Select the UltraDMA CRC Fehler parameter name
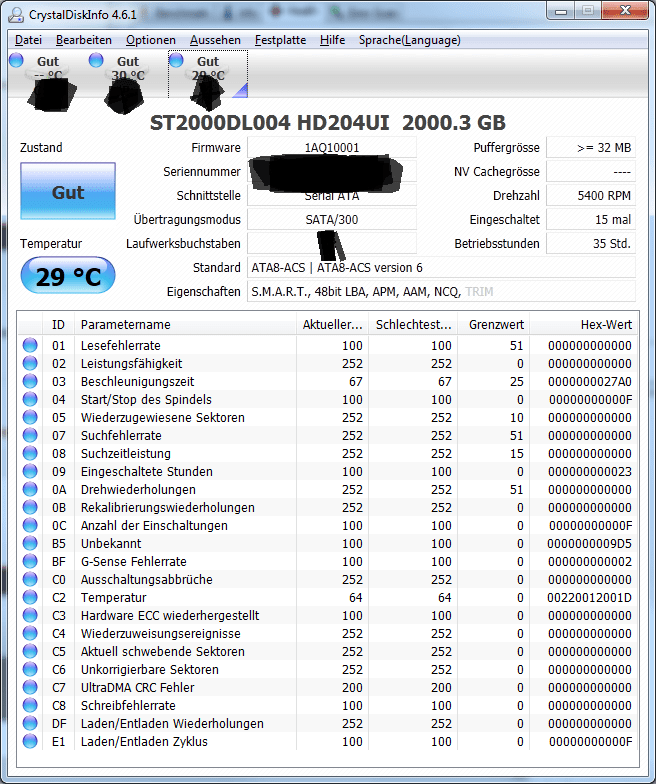 click(138, 688)
